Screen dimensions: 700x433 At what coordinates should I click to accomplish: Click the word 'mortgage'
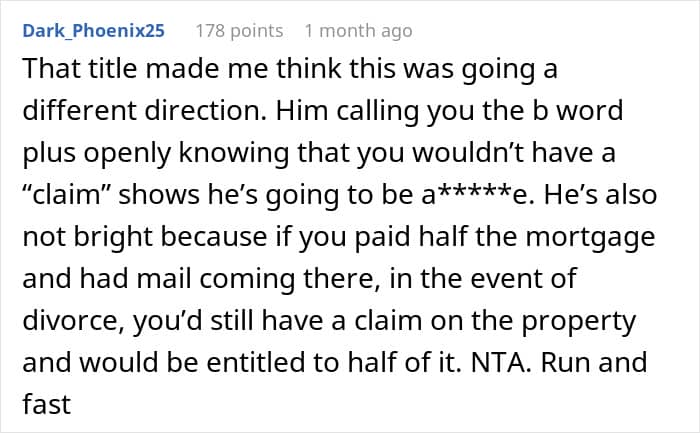click(x=590, y=237)
